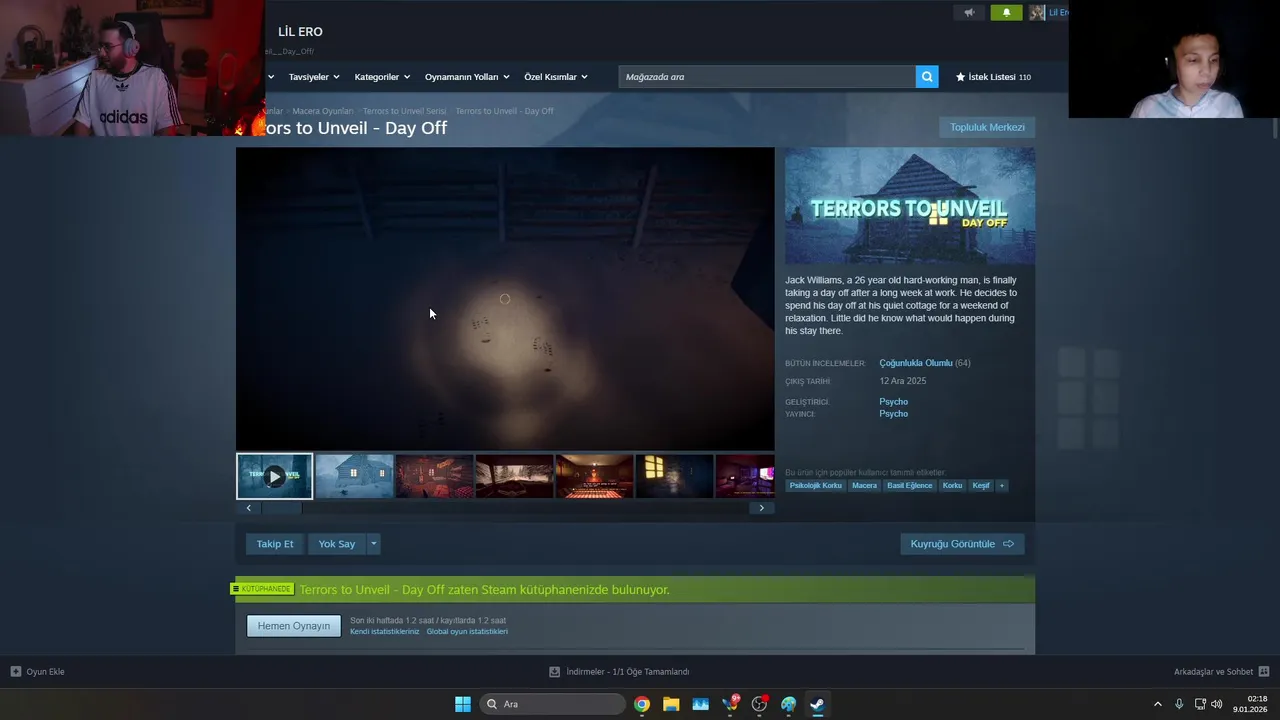Select the snowy blue cabin screenshot thumbnail

tap(355, 476)
